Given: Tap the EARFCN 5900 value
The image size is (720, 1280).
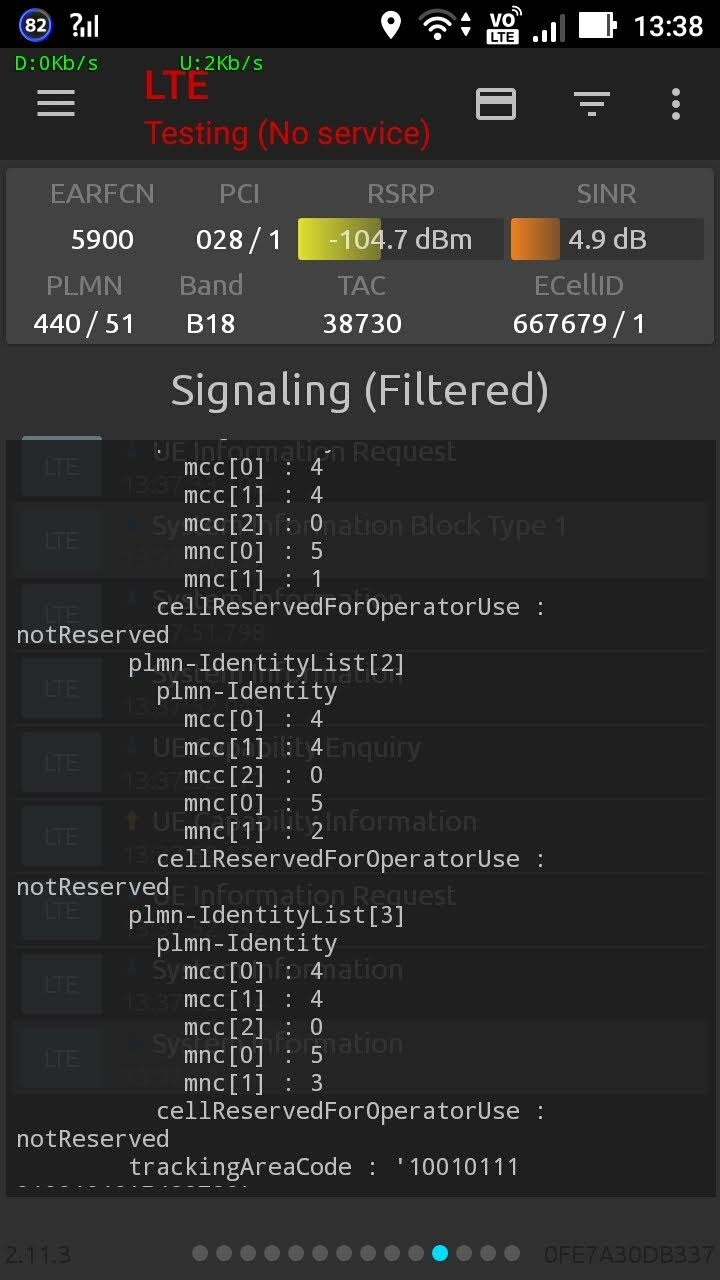Looking at the screenshot, I should [x=102, y=240].
